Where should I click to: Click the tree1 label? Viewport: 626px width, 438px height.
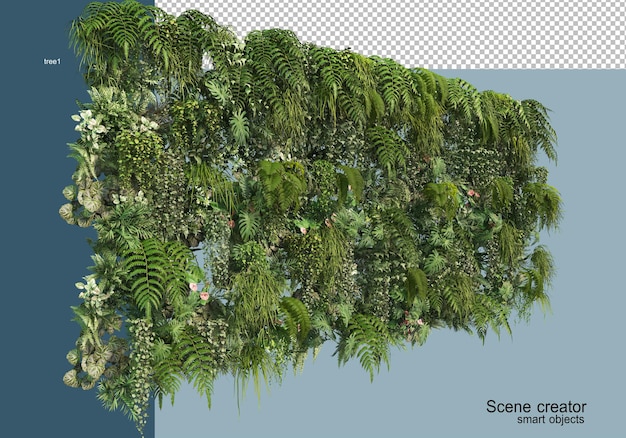(x=52, y=61)
